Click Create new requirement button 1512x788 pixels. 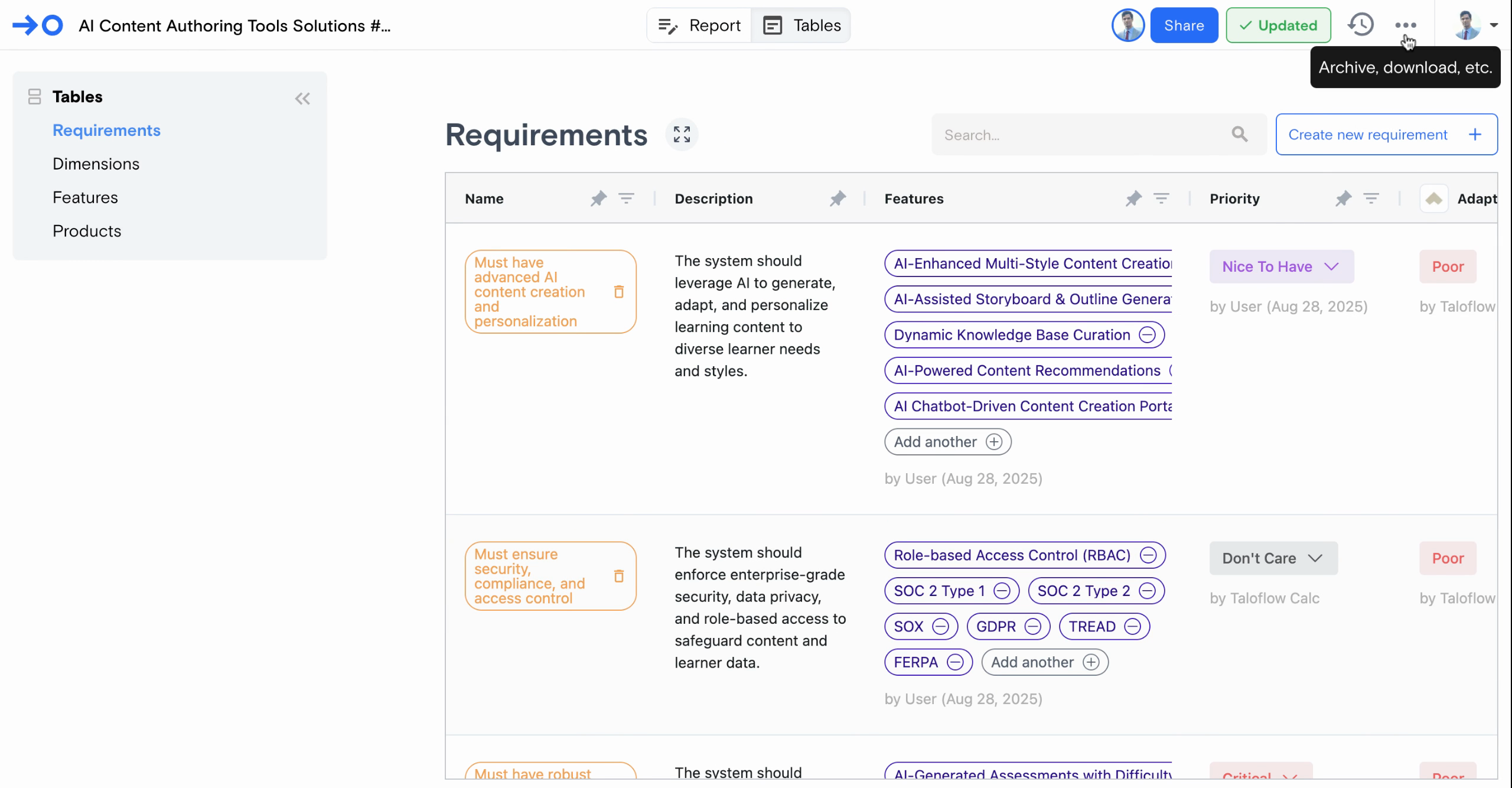pos(1386,135)
